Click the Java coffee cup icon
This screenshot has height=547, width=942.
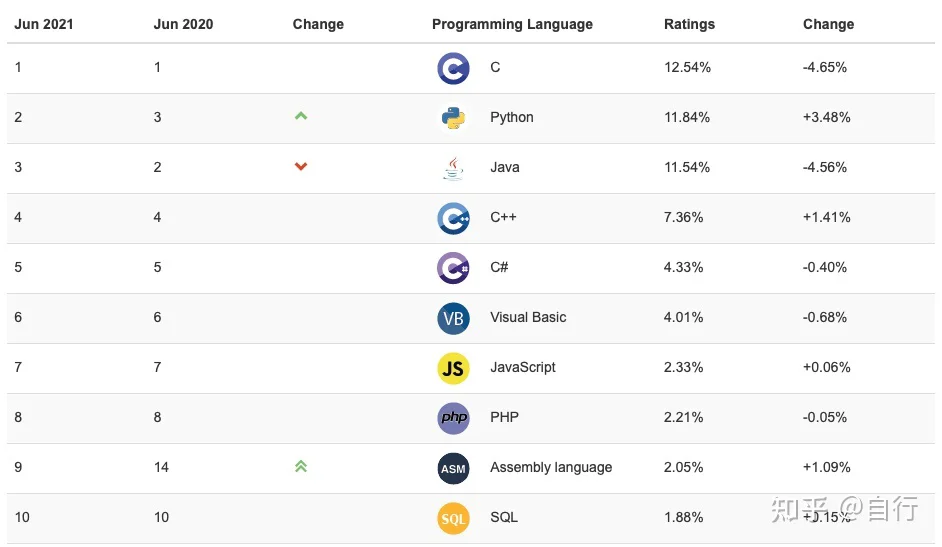[x=453, y=168]
